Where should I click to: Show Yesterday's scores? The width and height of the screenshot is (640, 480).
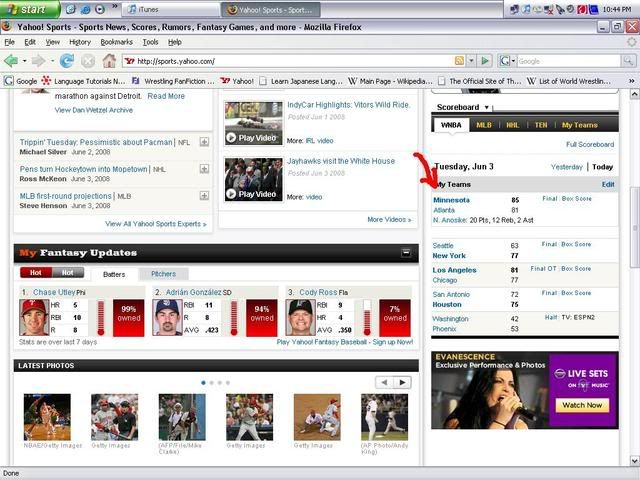(567, 167)
